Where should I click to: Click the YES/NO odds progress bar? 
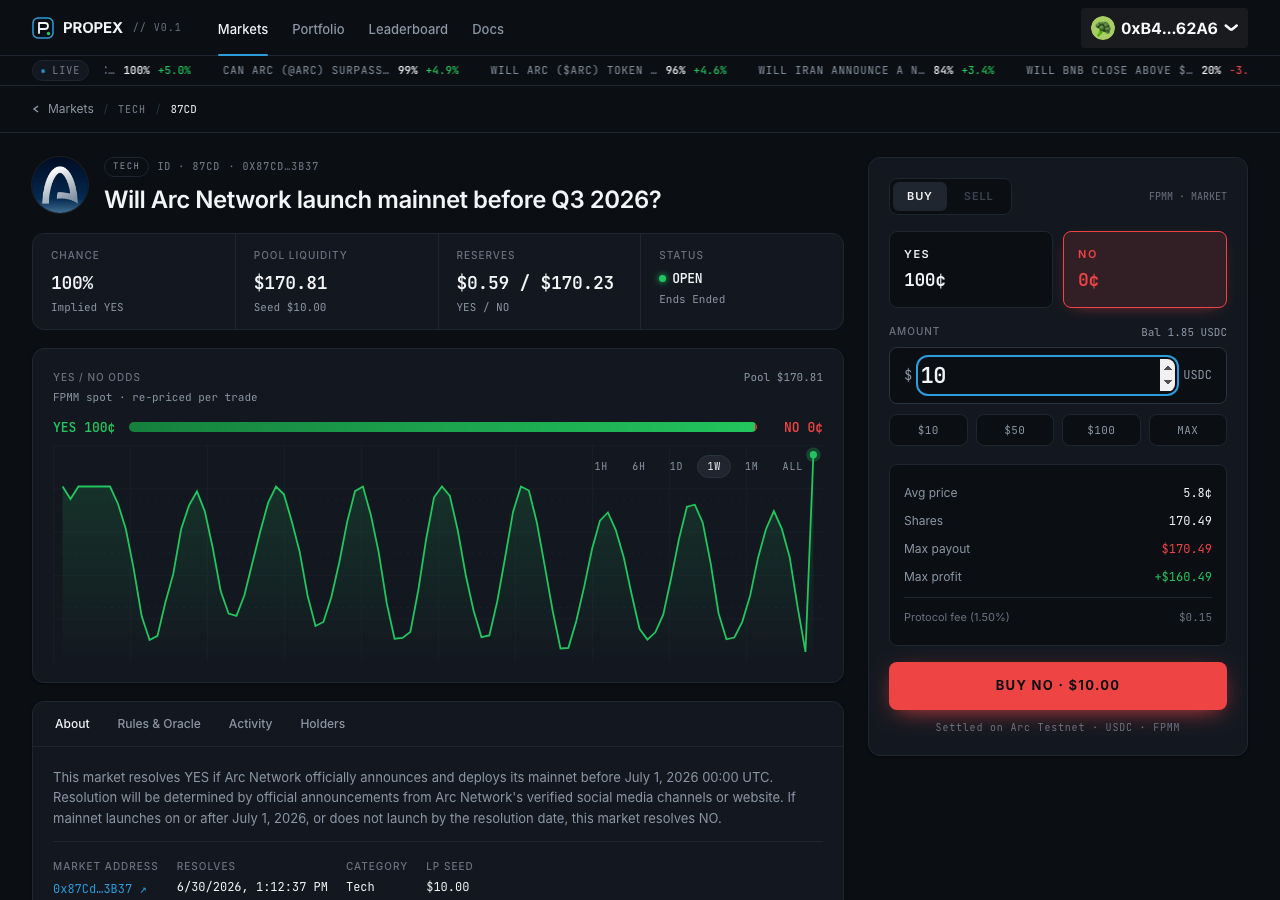pyautogui.click(x=443, y=427)
